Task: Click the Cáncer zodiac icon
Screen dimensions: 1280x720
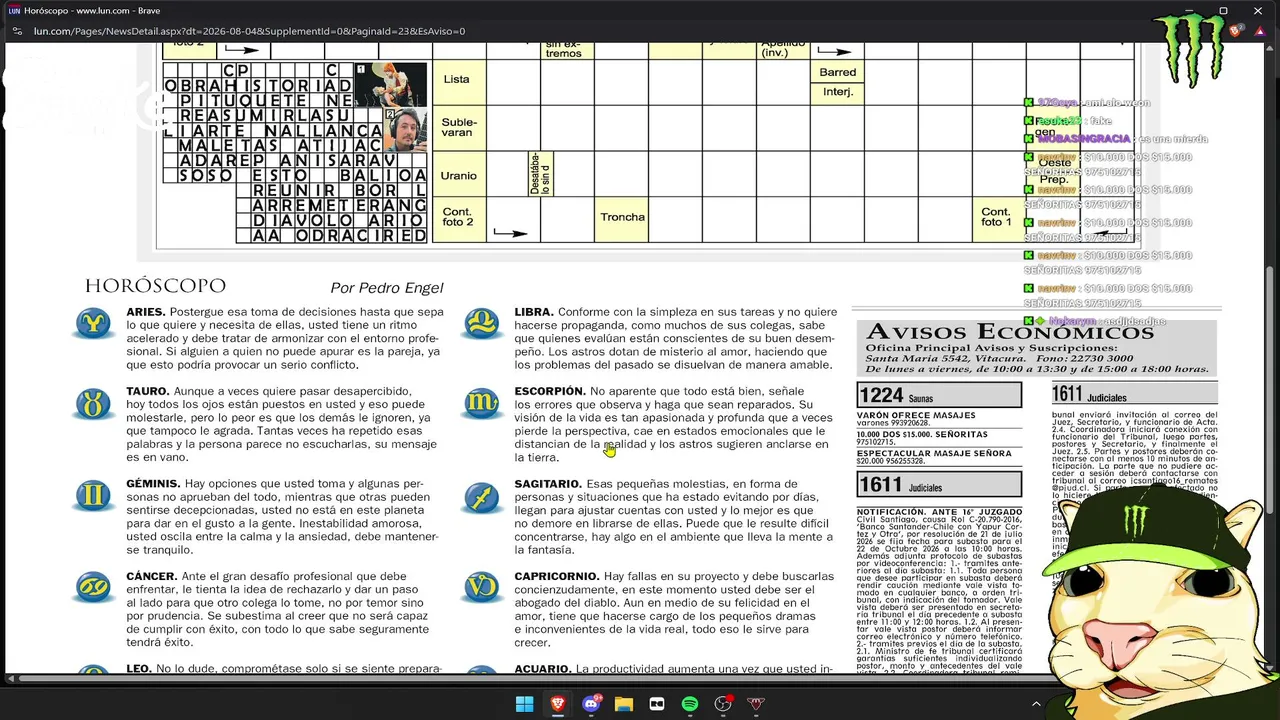Action: [x=93, y=587]
